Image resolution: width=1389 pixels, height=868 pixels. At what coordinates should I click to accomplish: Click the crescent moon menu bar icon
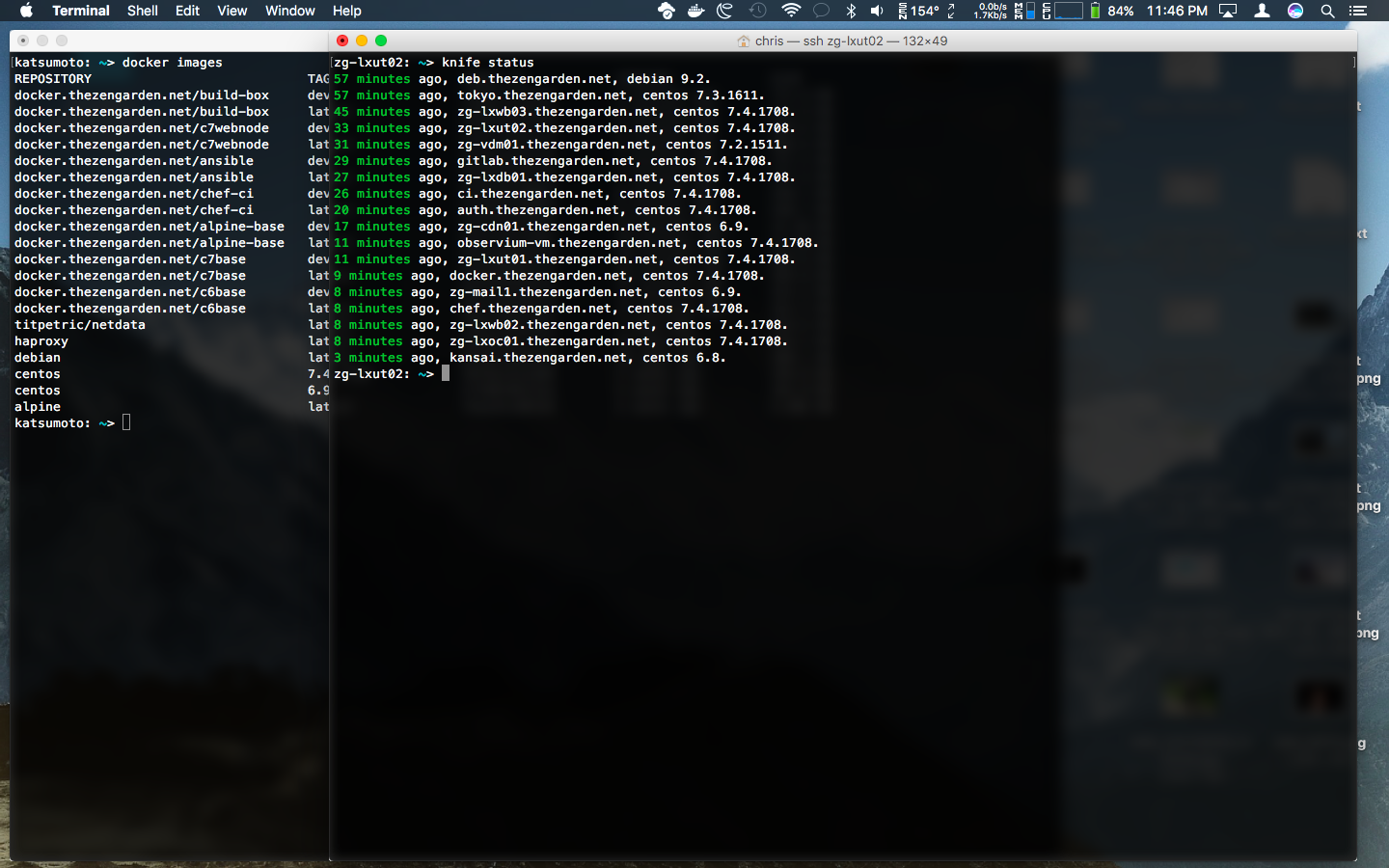point(725,11)
